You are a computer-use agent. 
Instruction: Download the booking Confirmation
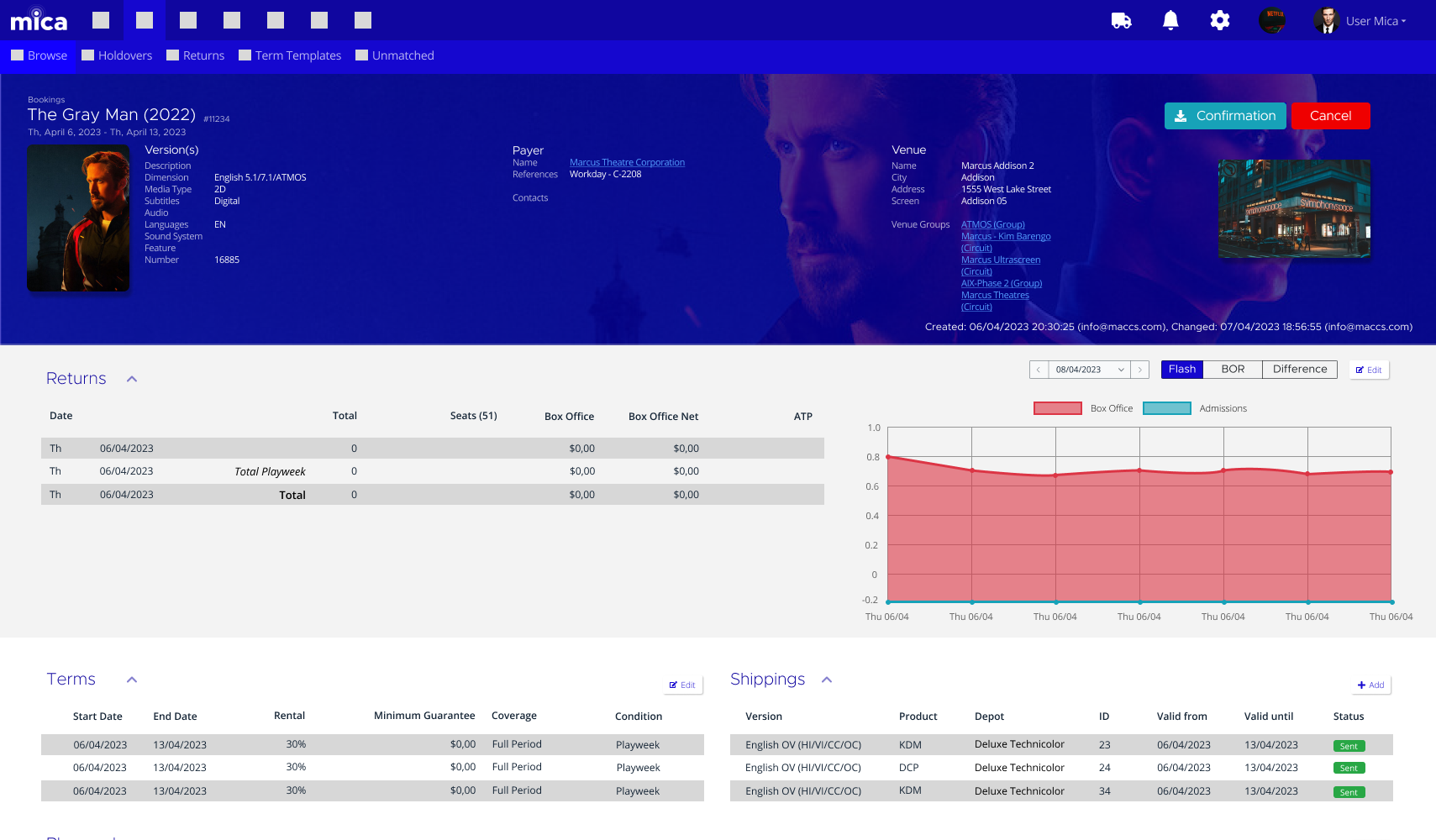click(x=1225, y=116)
